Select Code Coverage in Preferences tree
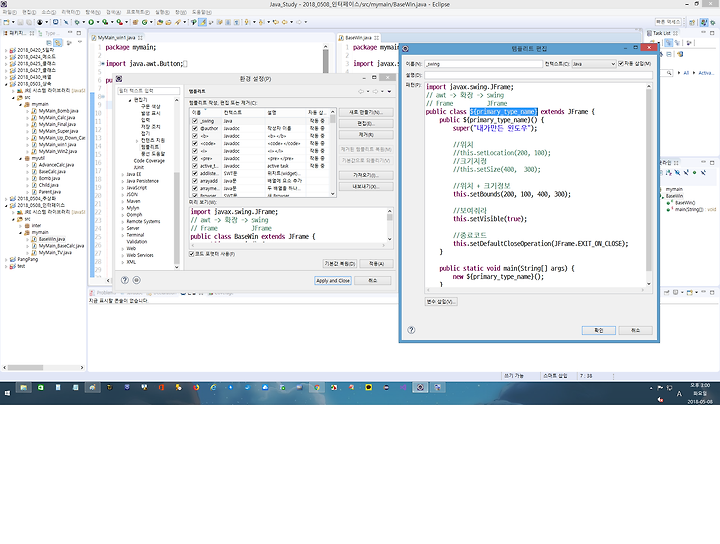 (x=149, y=161)
